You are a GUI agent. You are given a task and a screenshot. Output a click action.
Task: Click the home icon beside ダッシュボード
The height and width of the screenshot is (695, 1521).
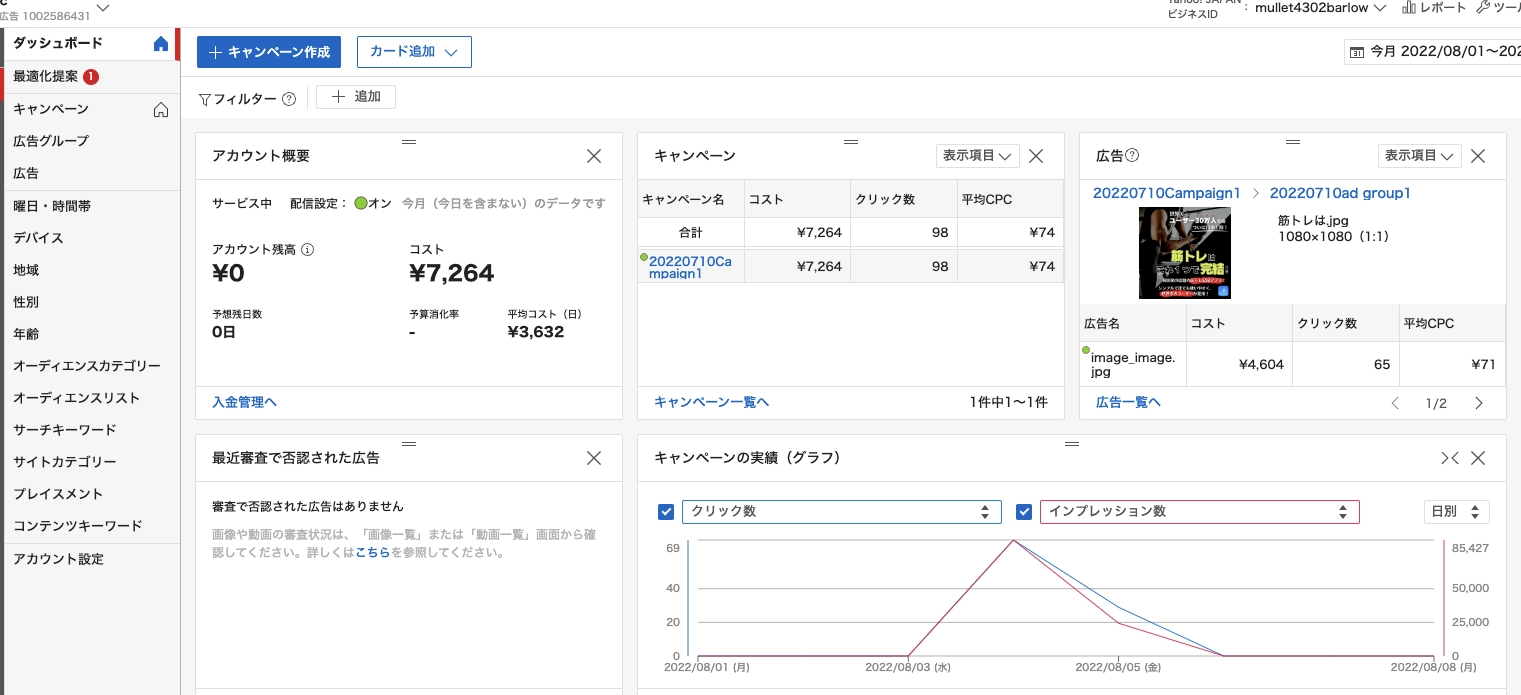point(161,44)
